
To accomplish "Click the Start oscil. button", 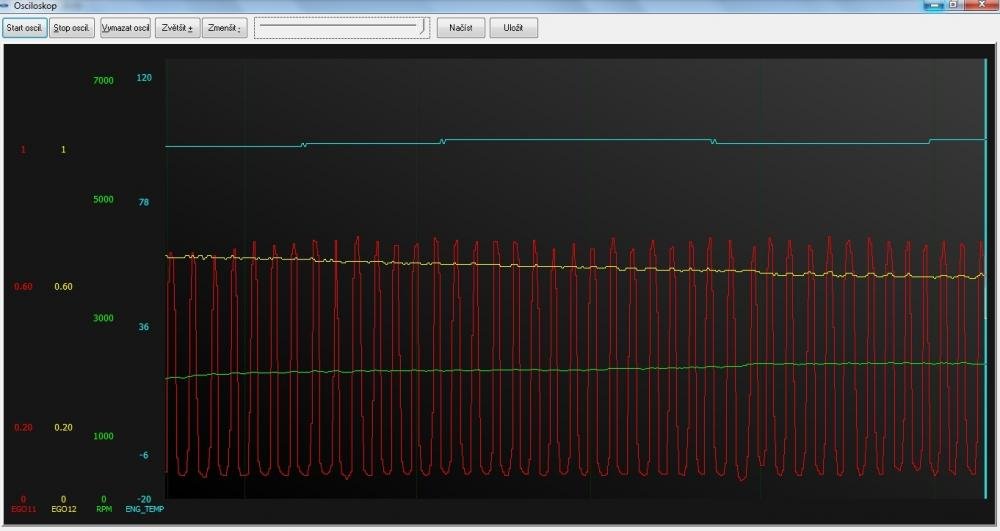I will [24, 28].
